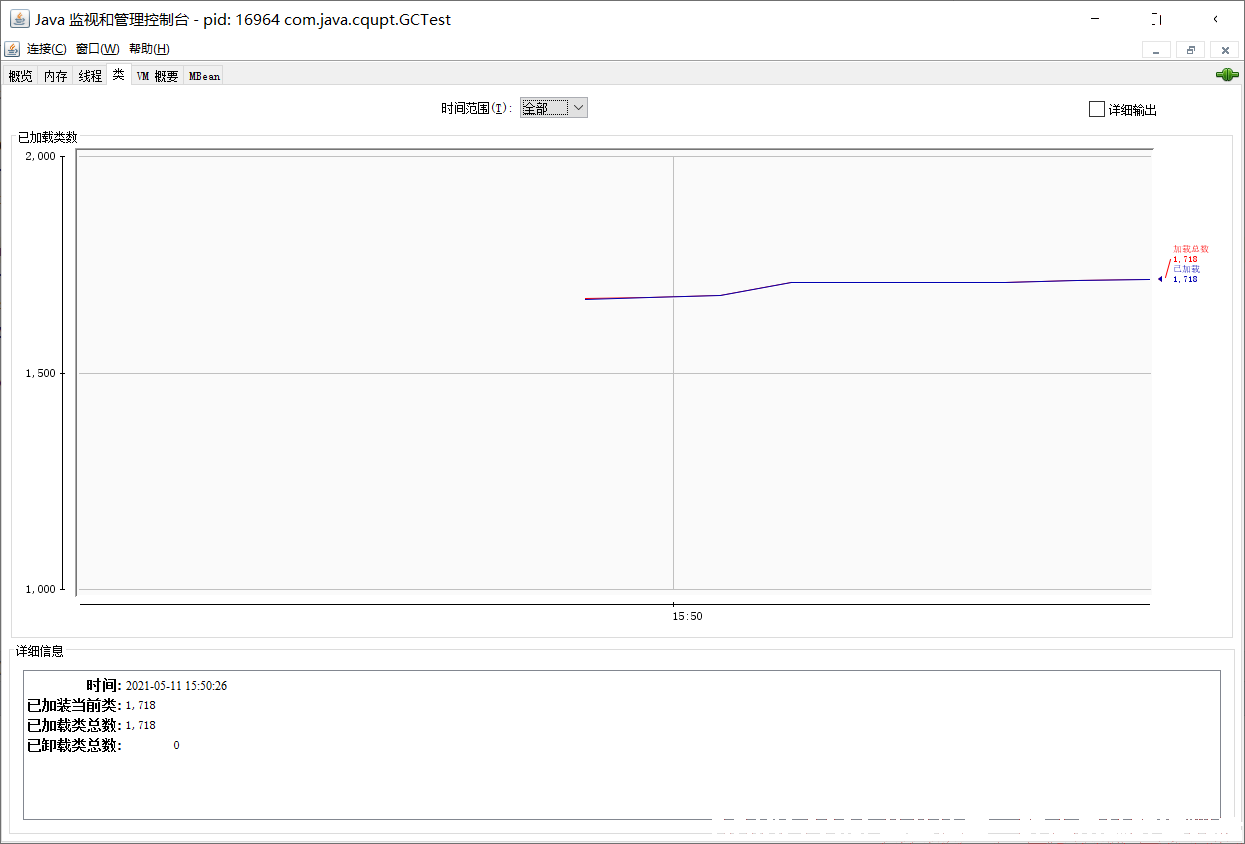1245x844 pixels.
Task: Switch to the VM 概要 tab
Action: [x=157, y=76]
